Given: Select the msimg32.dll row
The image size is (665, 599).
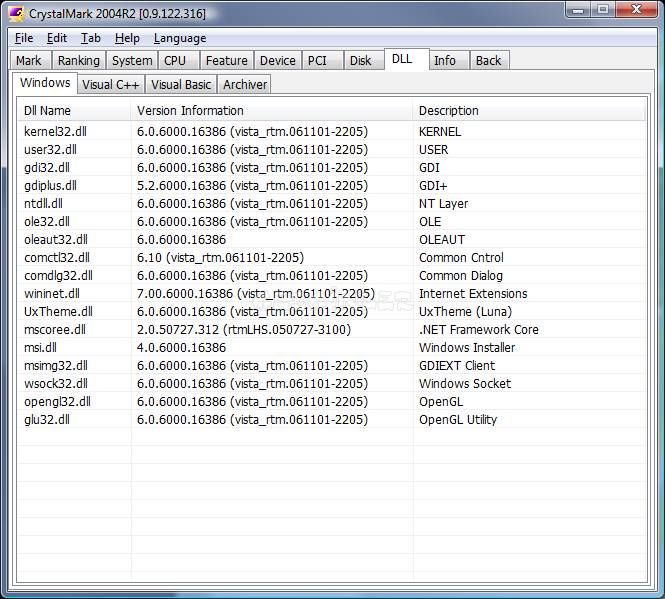Looking at the screenshot, I should [x=332, y=366].
